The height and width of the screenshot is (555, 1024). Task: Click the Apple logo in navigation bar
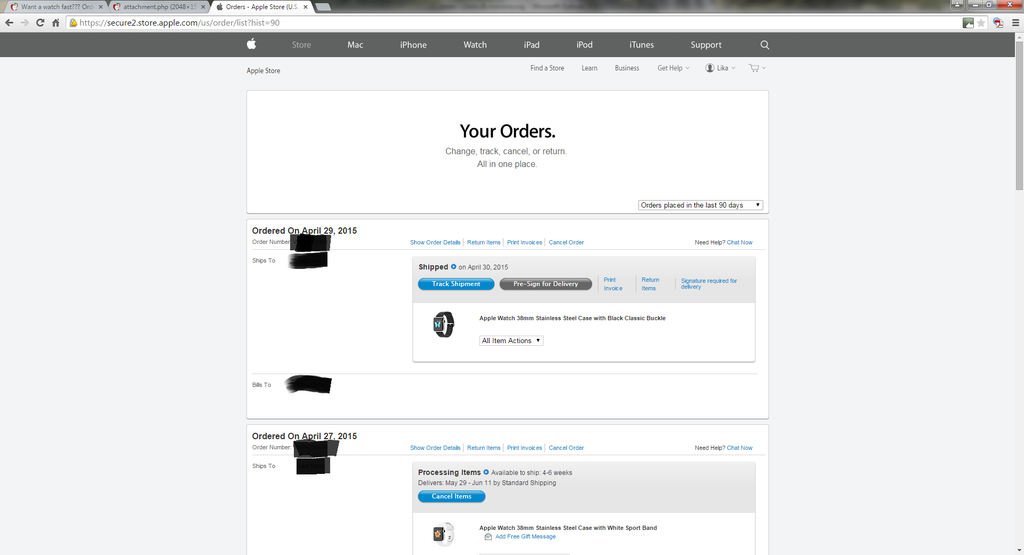[251, 44]
